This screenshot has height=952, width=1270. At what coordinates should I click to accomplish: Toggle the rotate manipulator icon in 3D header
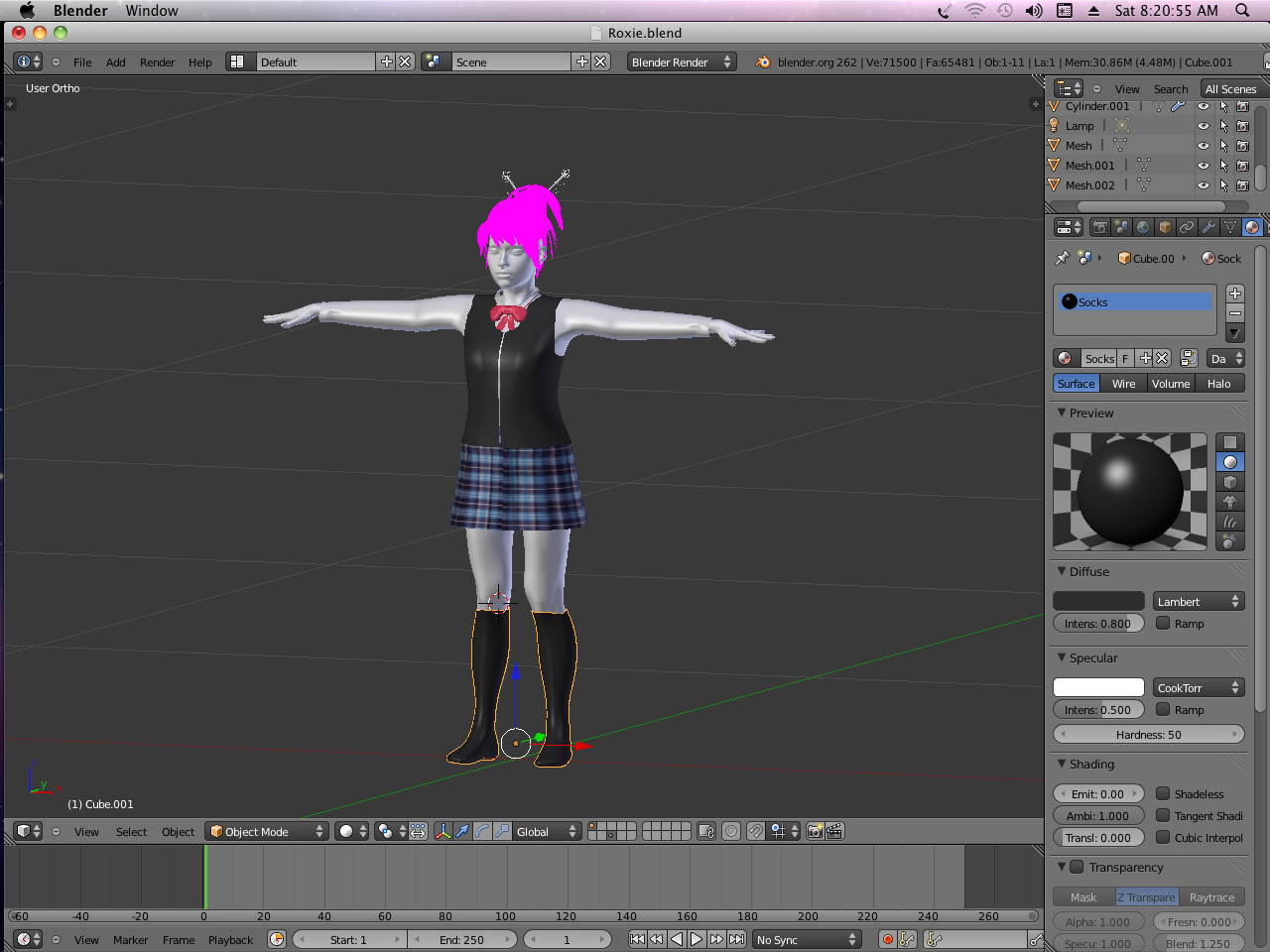click(482, 831)
